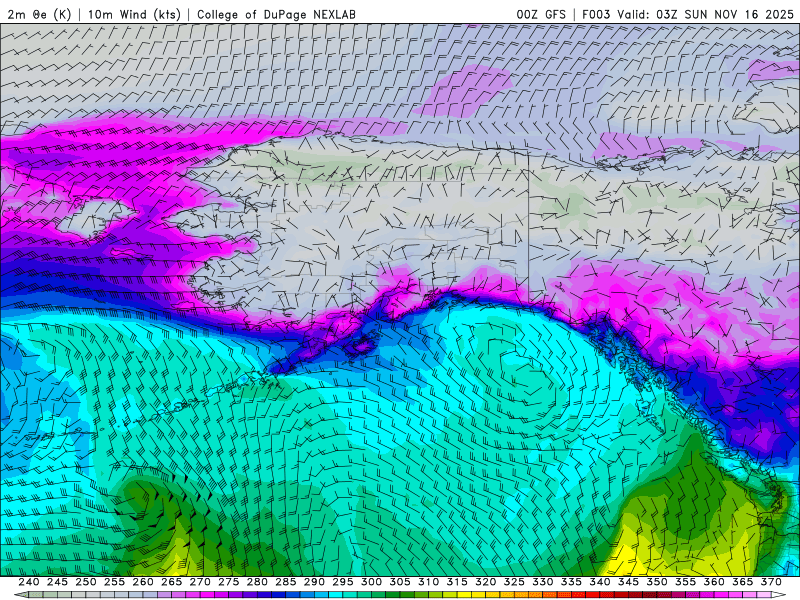
Task: Click the 315 color scale number
Action: (x=457, y=582)
